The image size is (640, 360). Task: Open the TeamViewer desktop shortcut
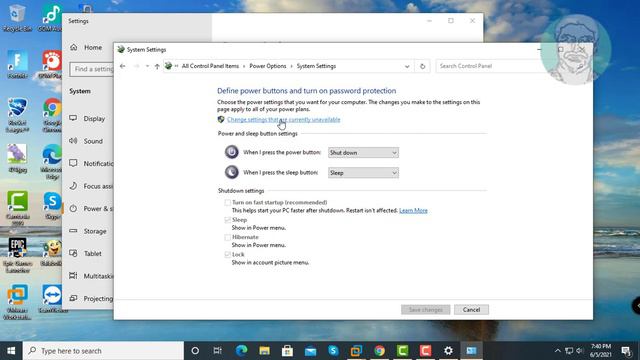click(53, 299)
